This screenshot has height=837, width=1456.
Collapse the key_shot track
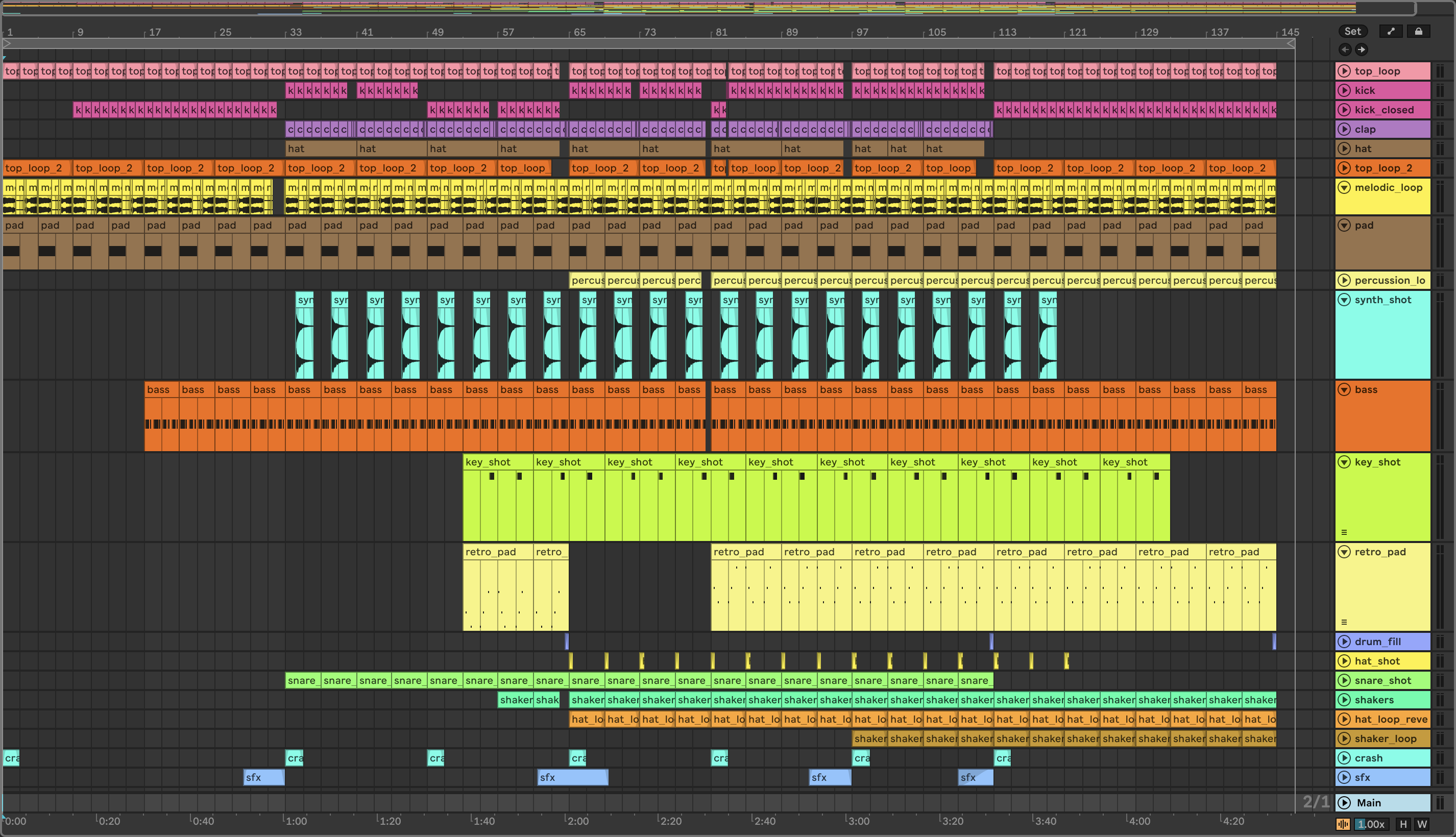click(1344, 461)
